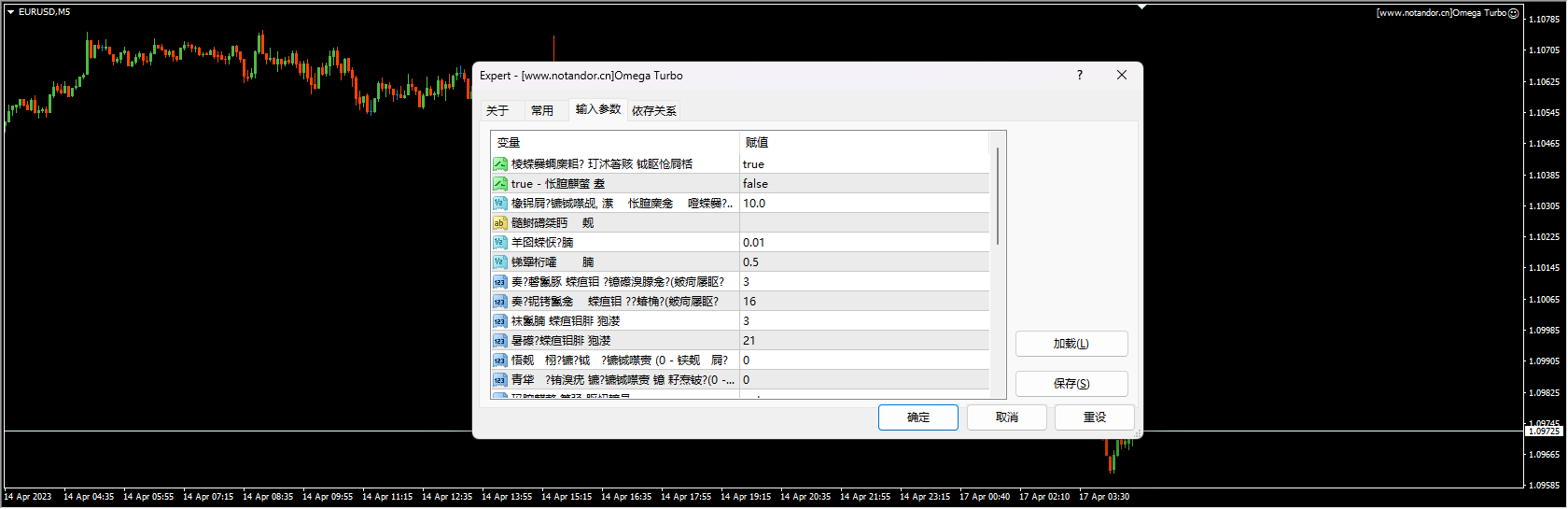Close the Expert dialog window
Image resolution: width=1568 pixels, height=509 pixels.
click(1122, 75)
